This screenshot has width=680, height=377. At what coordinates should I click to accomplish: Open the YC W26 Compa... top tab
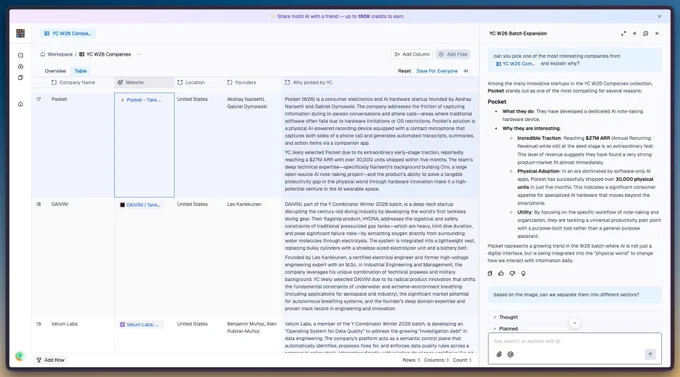(68, 33)
